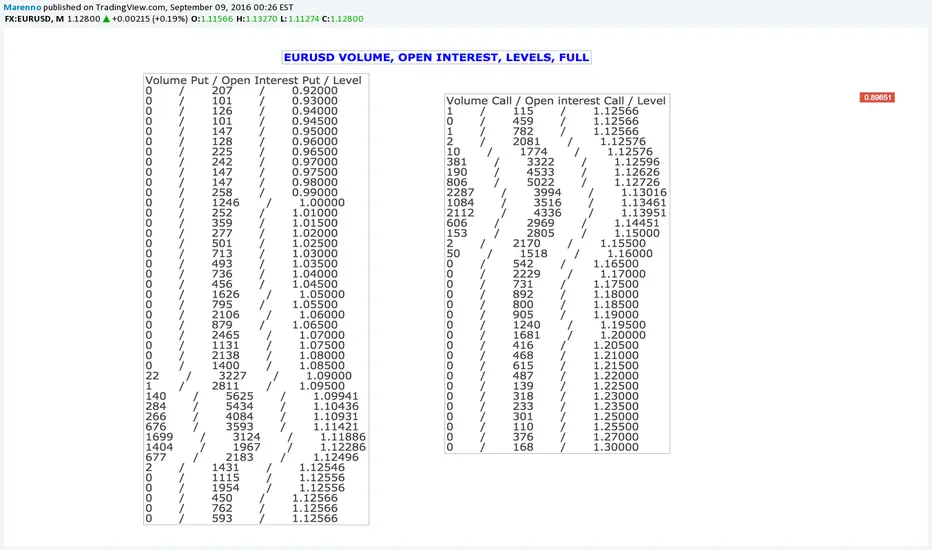Click put open interest 1246

225,202
